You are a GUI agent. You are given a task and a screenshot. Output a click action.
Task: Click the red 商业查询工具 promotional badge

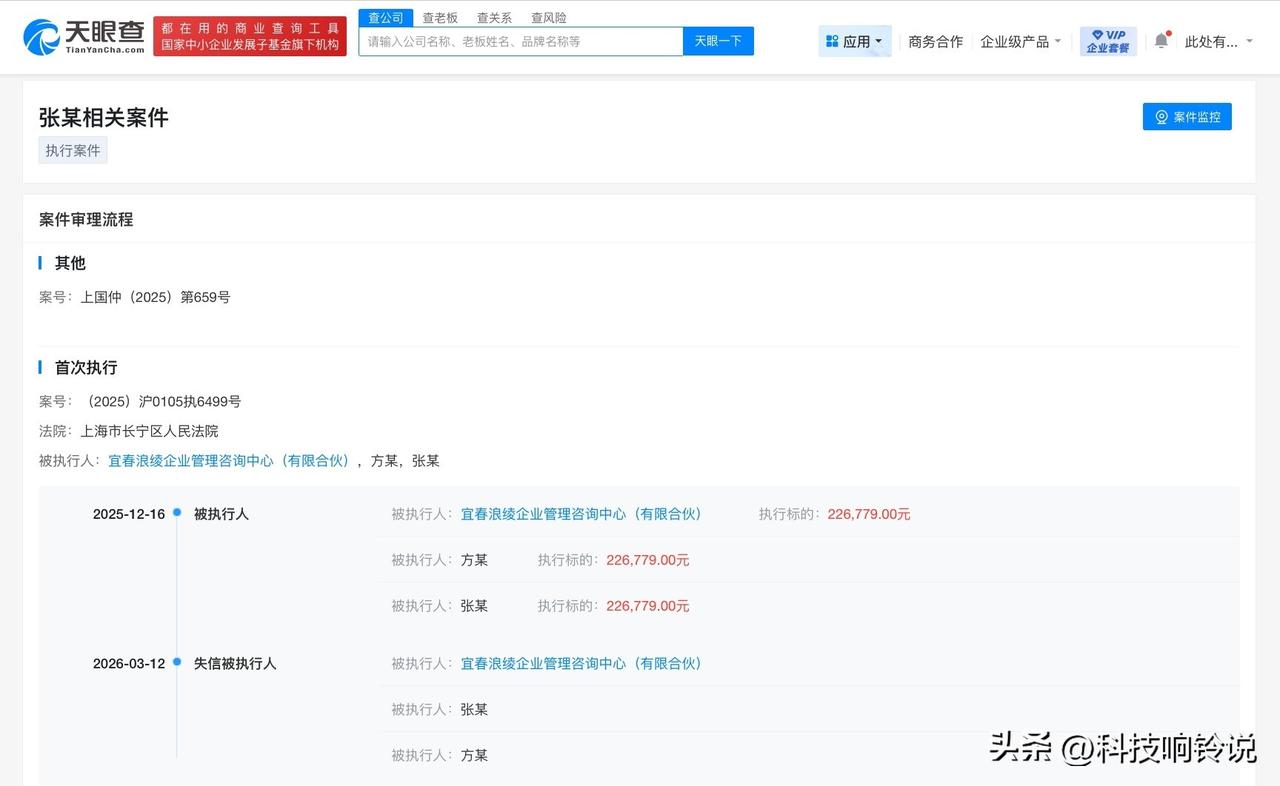(x=249, y=36)
